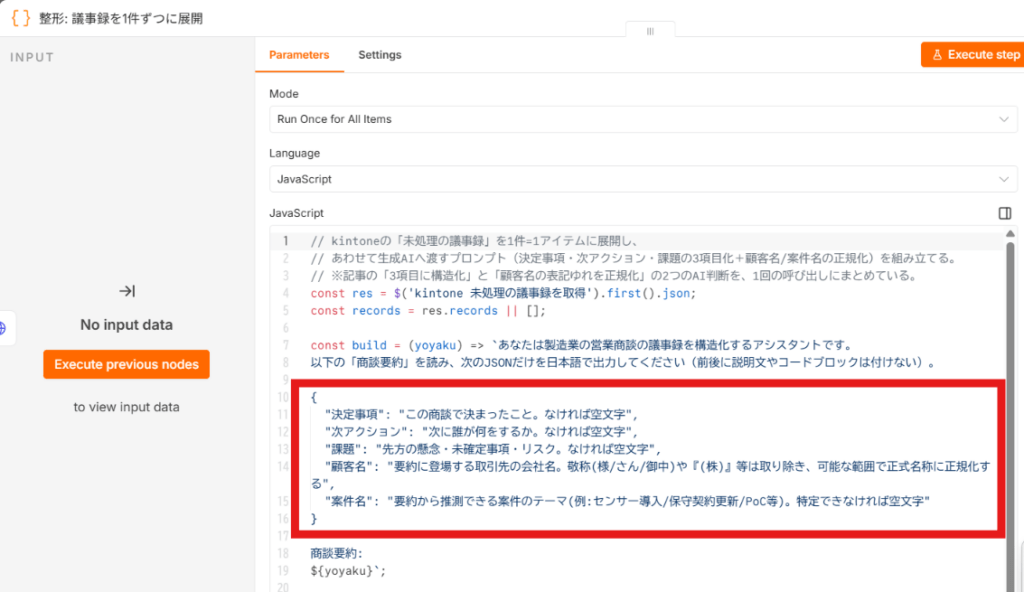Viewport: 1024px width, 592px height.
Task: Grab the panel drag handle at top
Action: [650, 31]
